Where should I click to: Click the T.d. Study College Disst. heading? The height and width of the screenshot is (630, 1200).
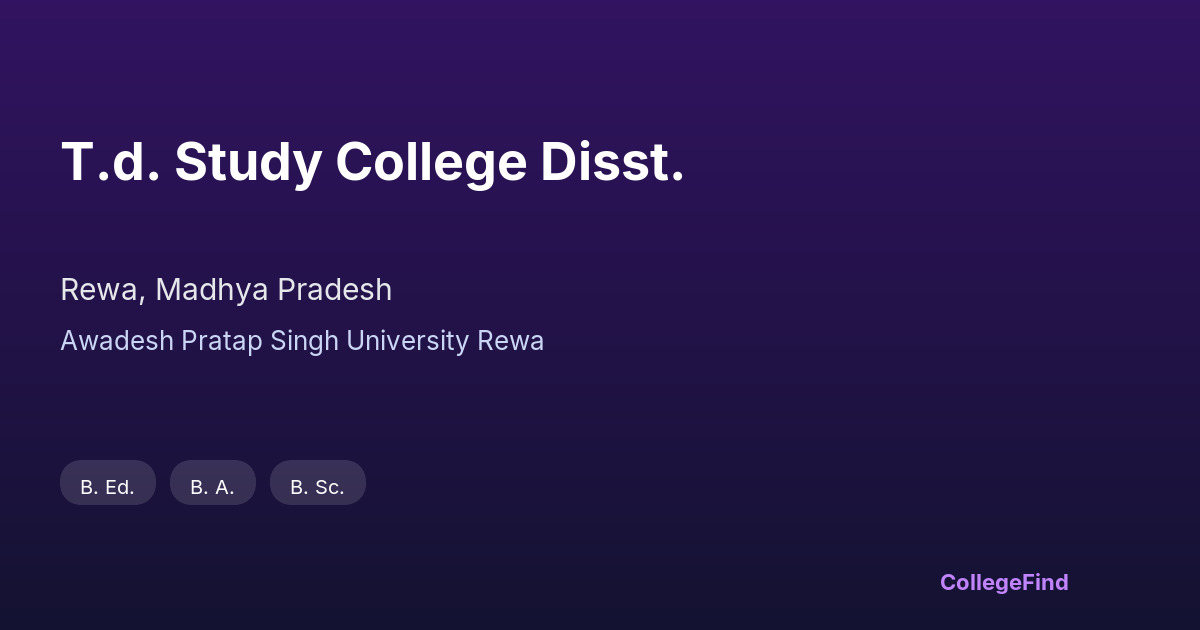(x=372, y=162)
